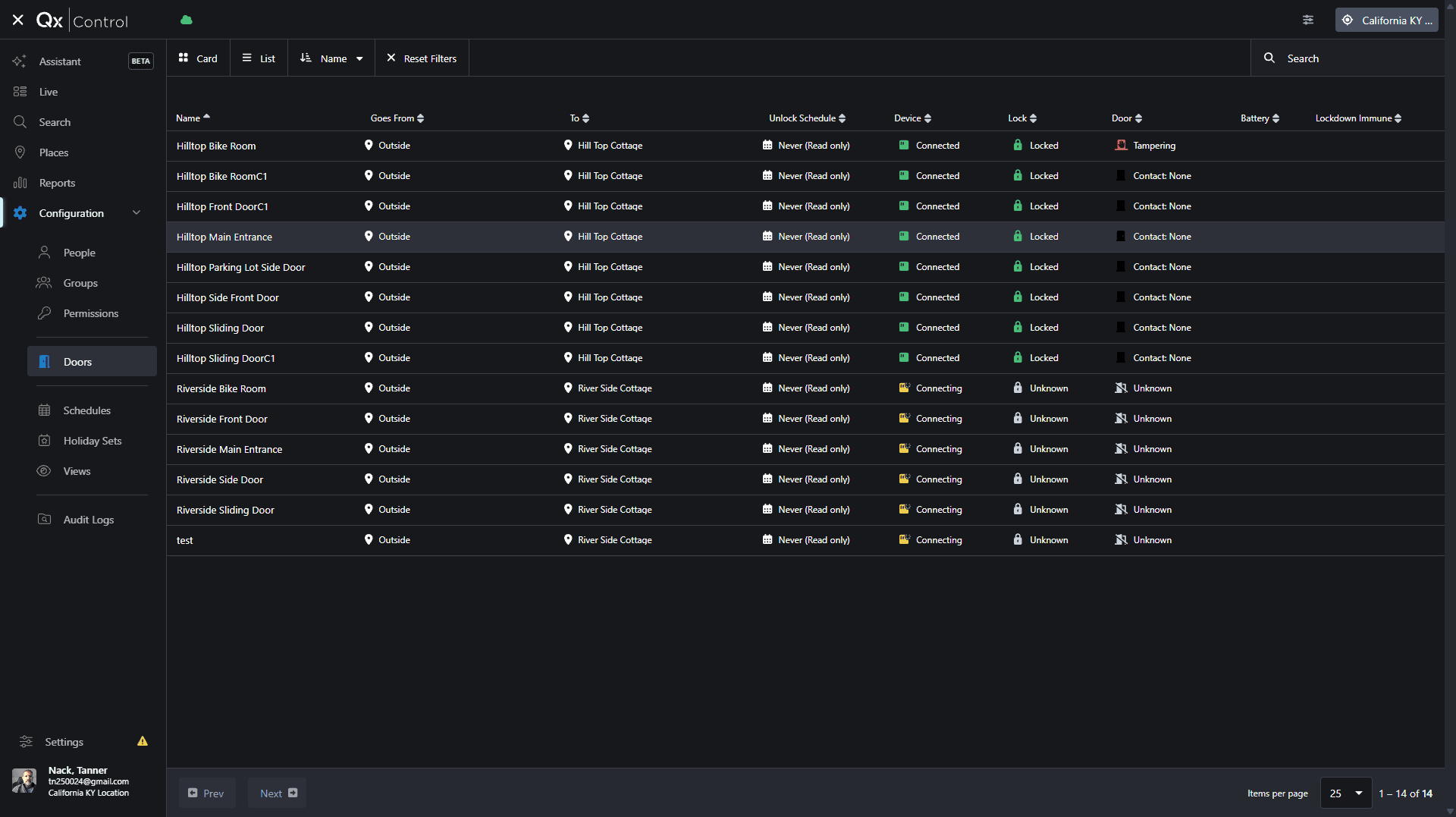Click the green cloud status icon
The image size is (1456, 817).
click(x=187, y=20)
